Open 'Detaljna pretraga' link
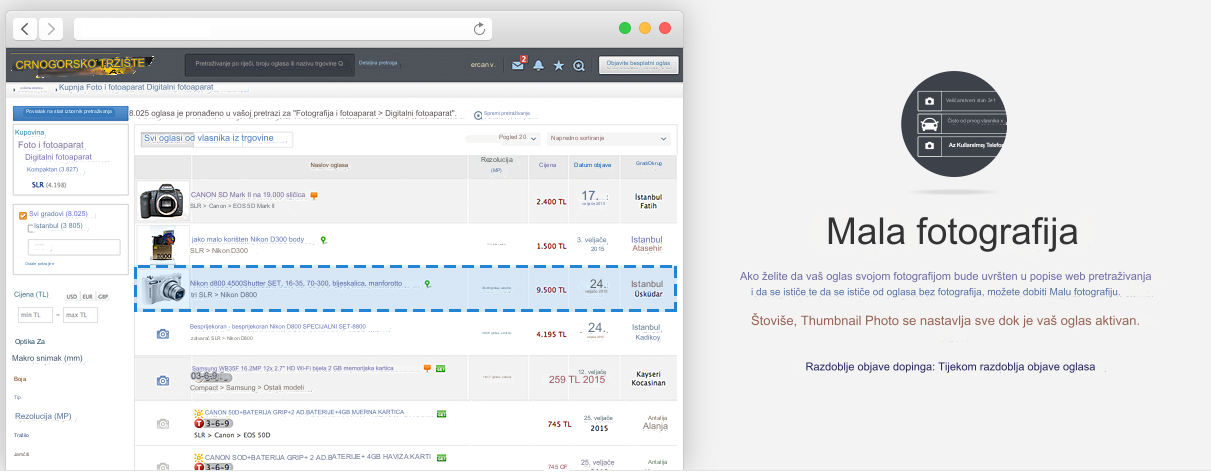The height and width of the screenshot is (474, 1211). (378, 63)
